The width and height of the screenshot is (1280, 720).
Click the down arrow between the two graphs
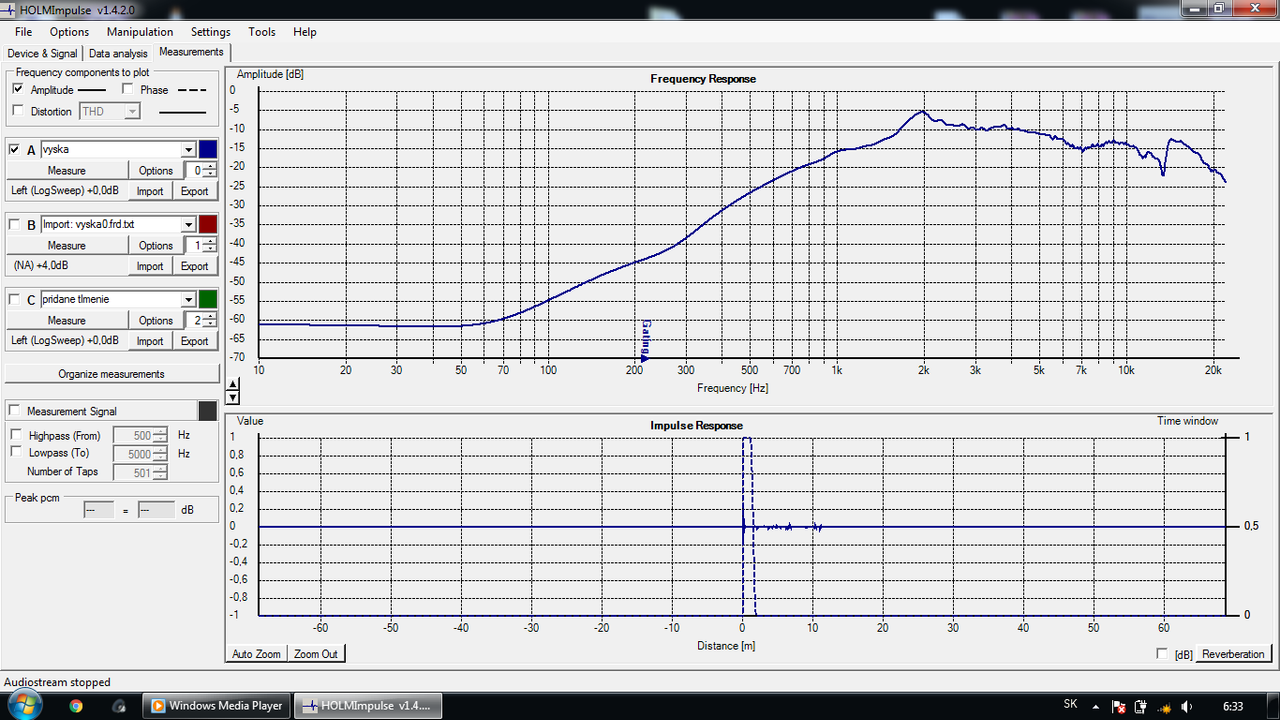[233, 396]
